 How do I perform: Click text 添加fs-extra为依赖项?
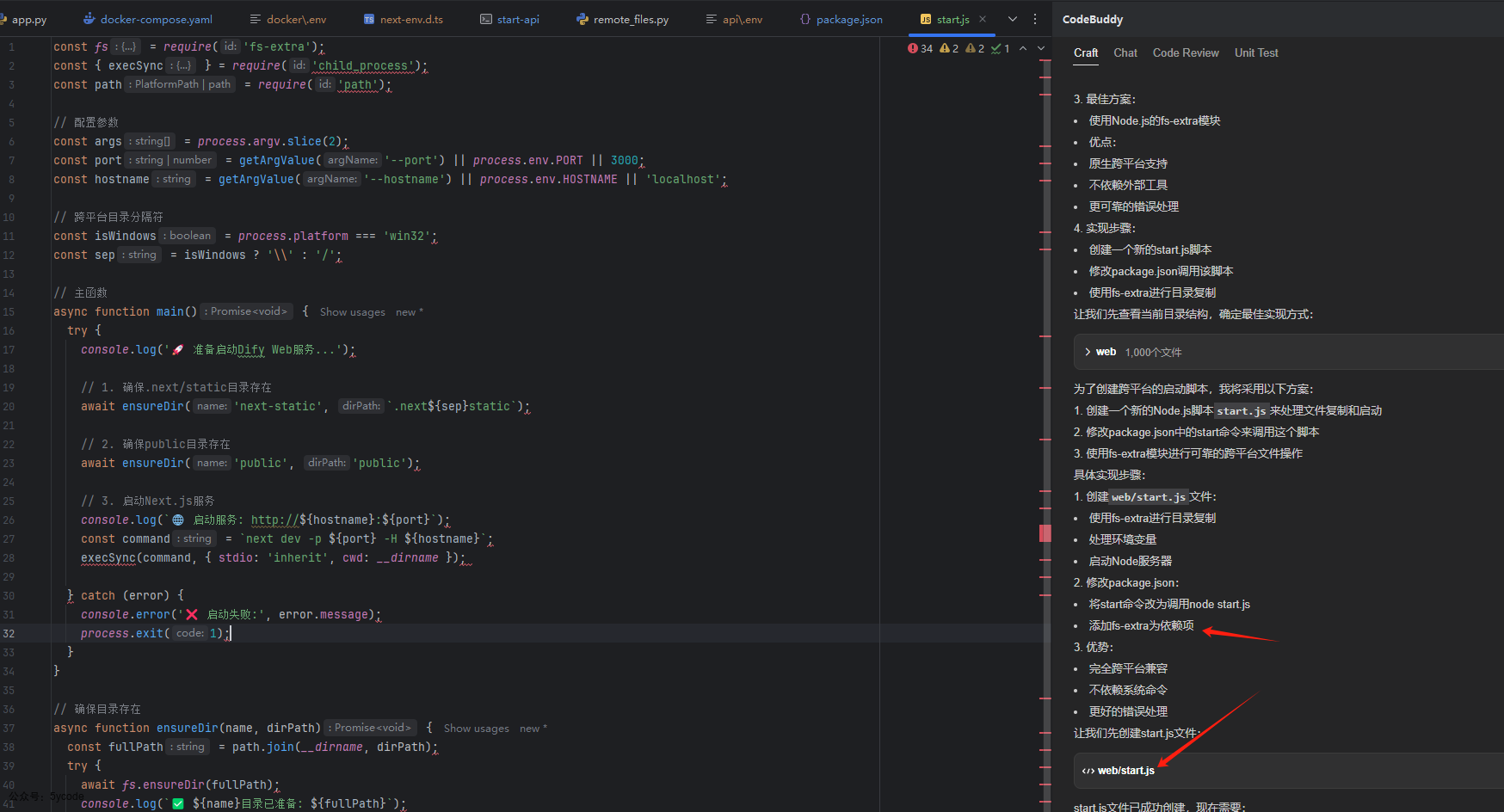1141,626
